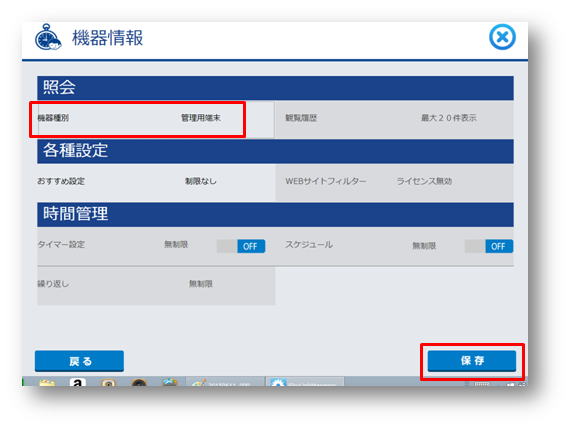This screenshot has height=428, width=570.
Task: Click the round dark icon in the taskbar
Action: click(139, 383)
